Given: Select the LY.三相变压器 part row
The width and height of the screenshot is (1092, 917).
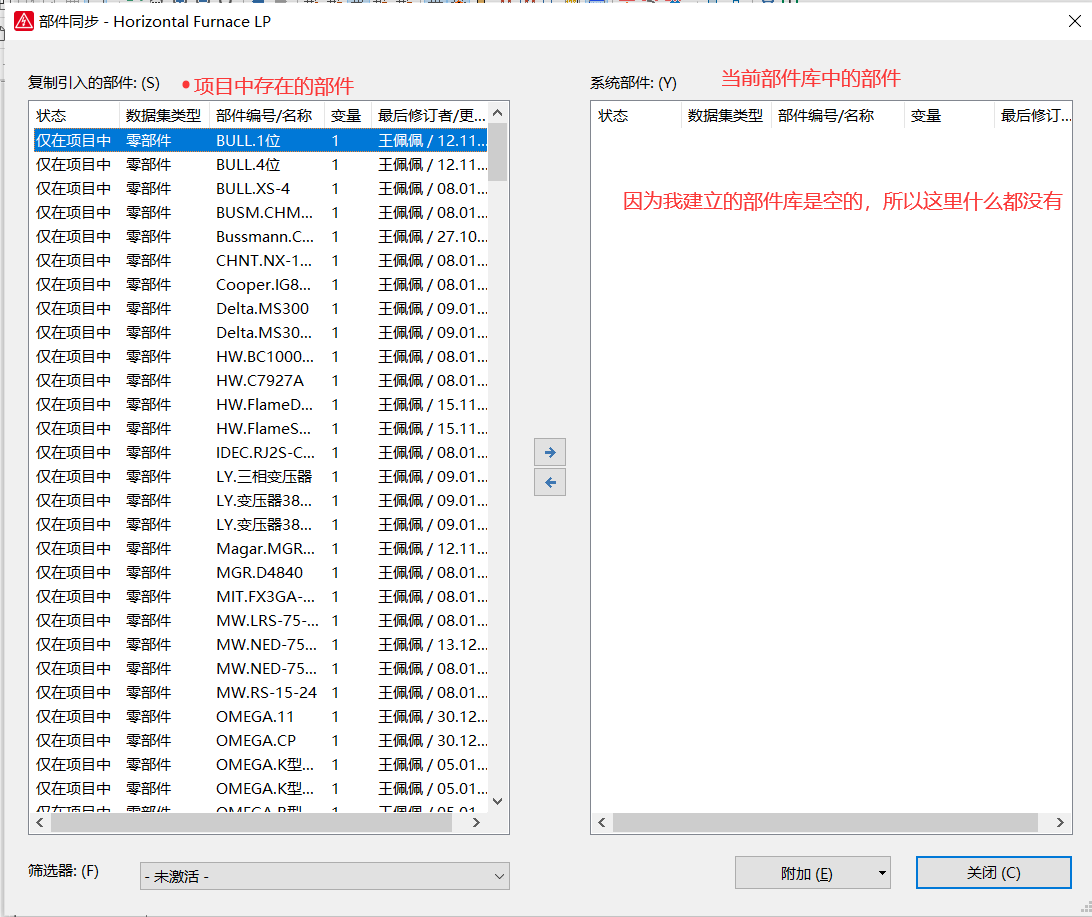Looking at the screenshot, I should pos(260,477).
